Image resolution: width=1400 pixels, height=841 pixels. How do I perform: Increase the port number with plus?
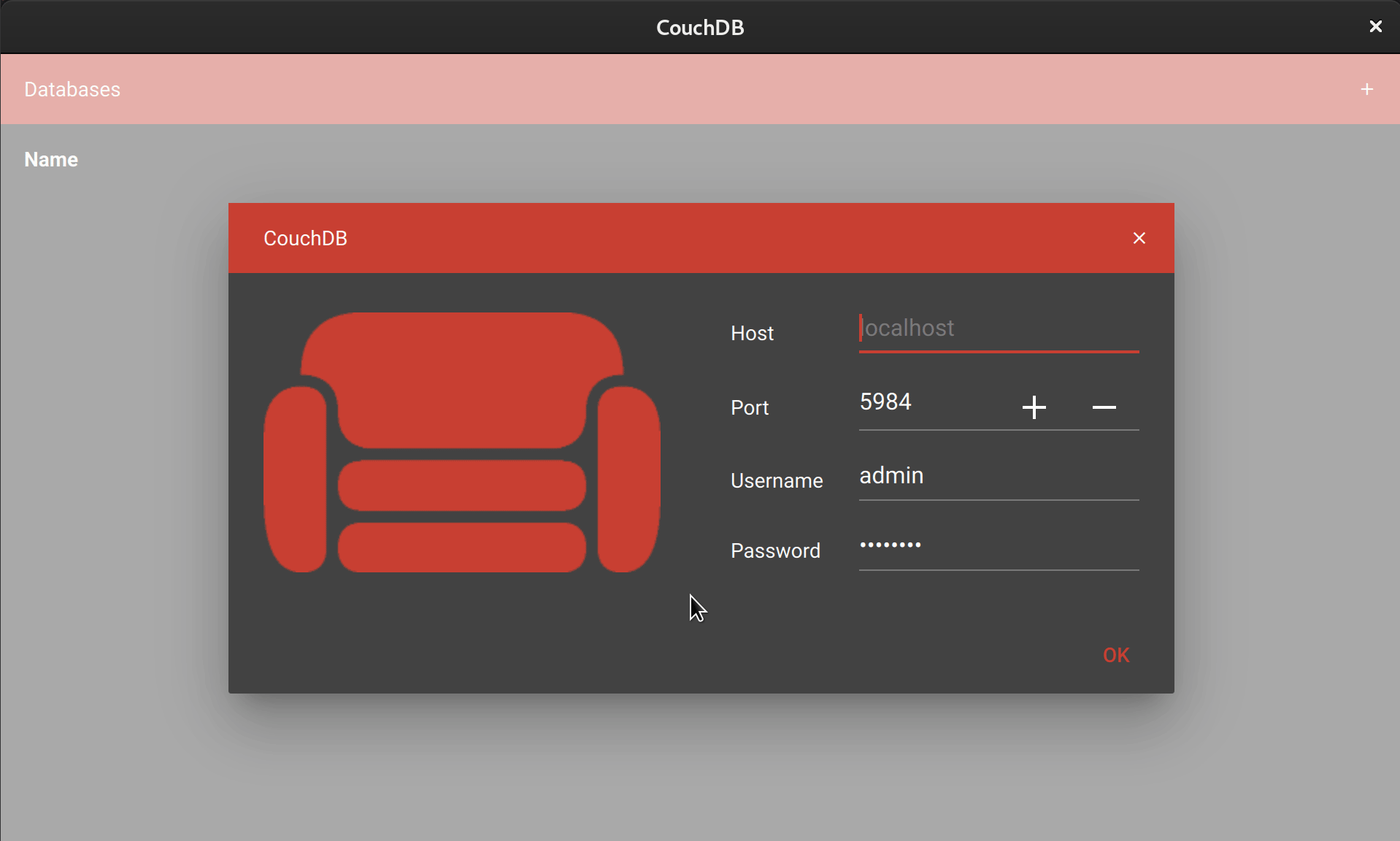coord(1034,407)
